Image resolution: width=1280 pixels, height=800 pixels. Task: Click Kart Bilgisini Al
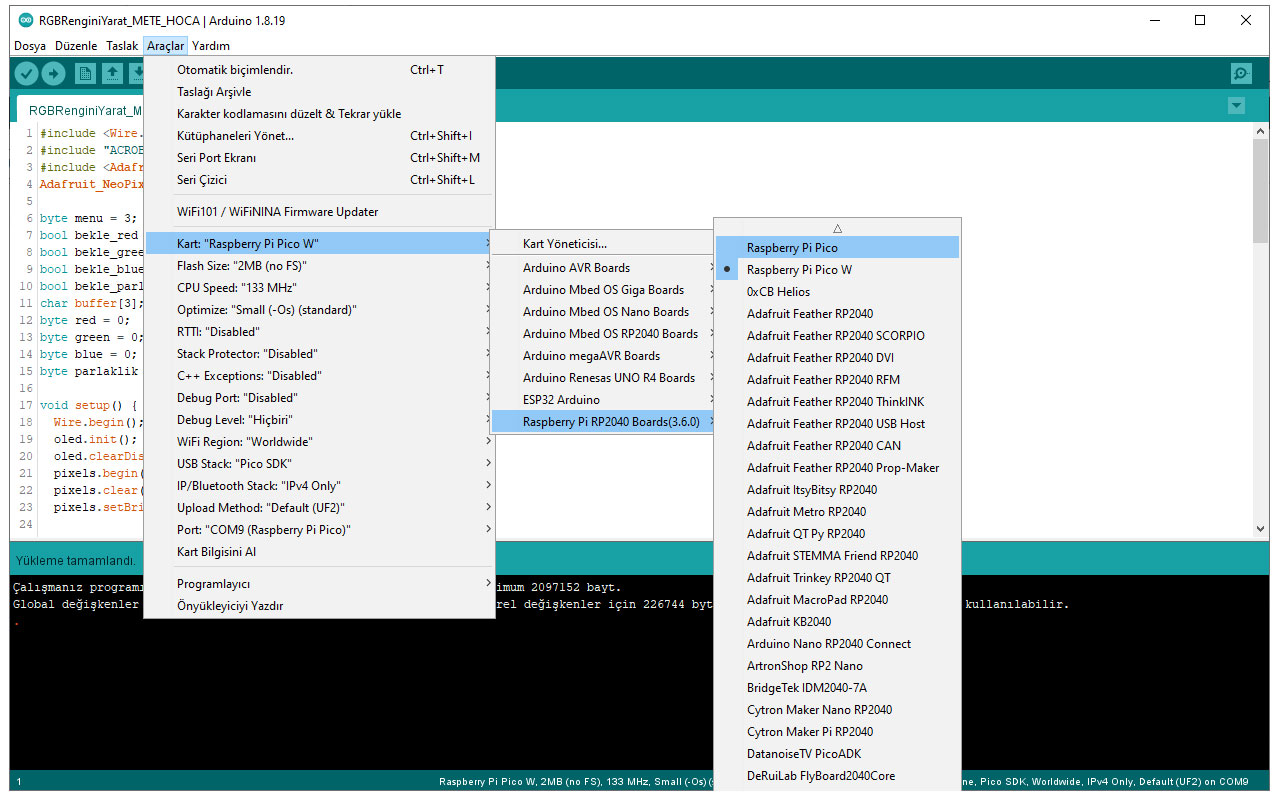click(319, 552)
